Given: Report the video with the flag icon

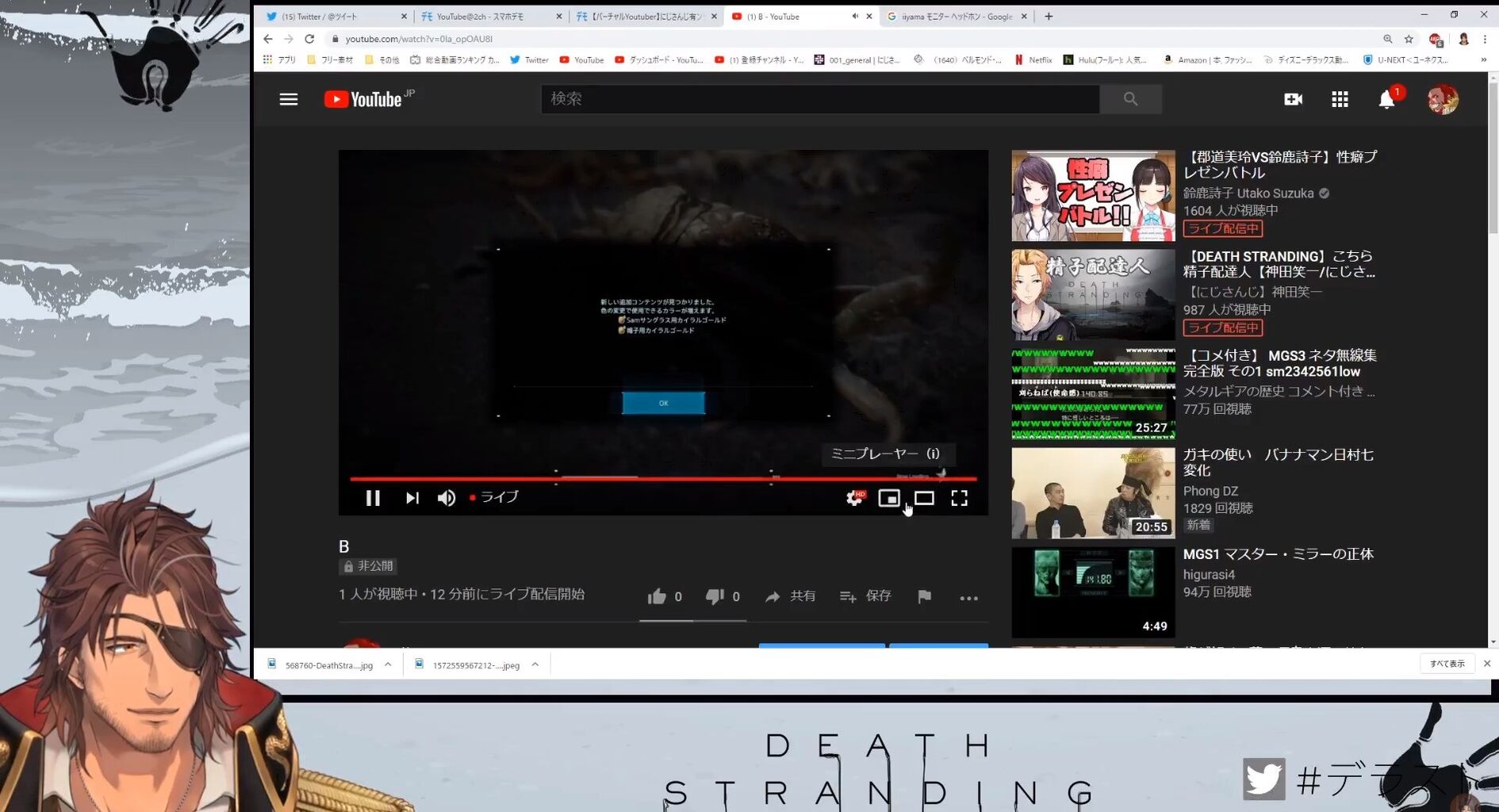Looking at the screenshot, I should tap(924, 596).
